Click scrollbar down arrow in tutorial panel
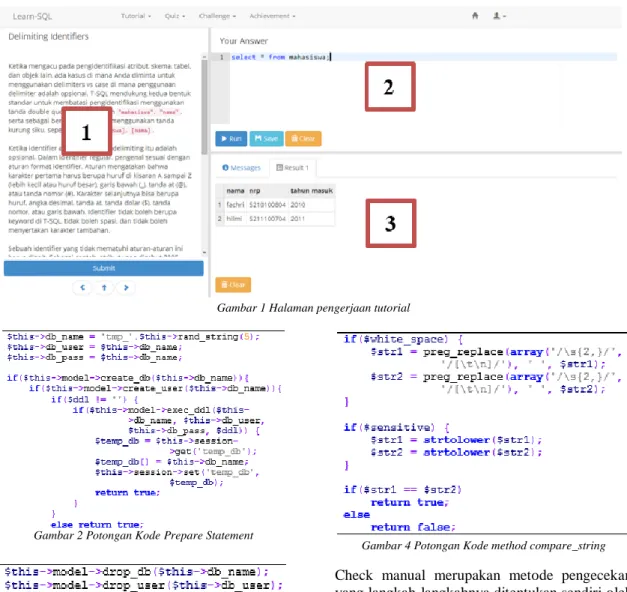The image size is (627, 592). [x=204, y=252]
